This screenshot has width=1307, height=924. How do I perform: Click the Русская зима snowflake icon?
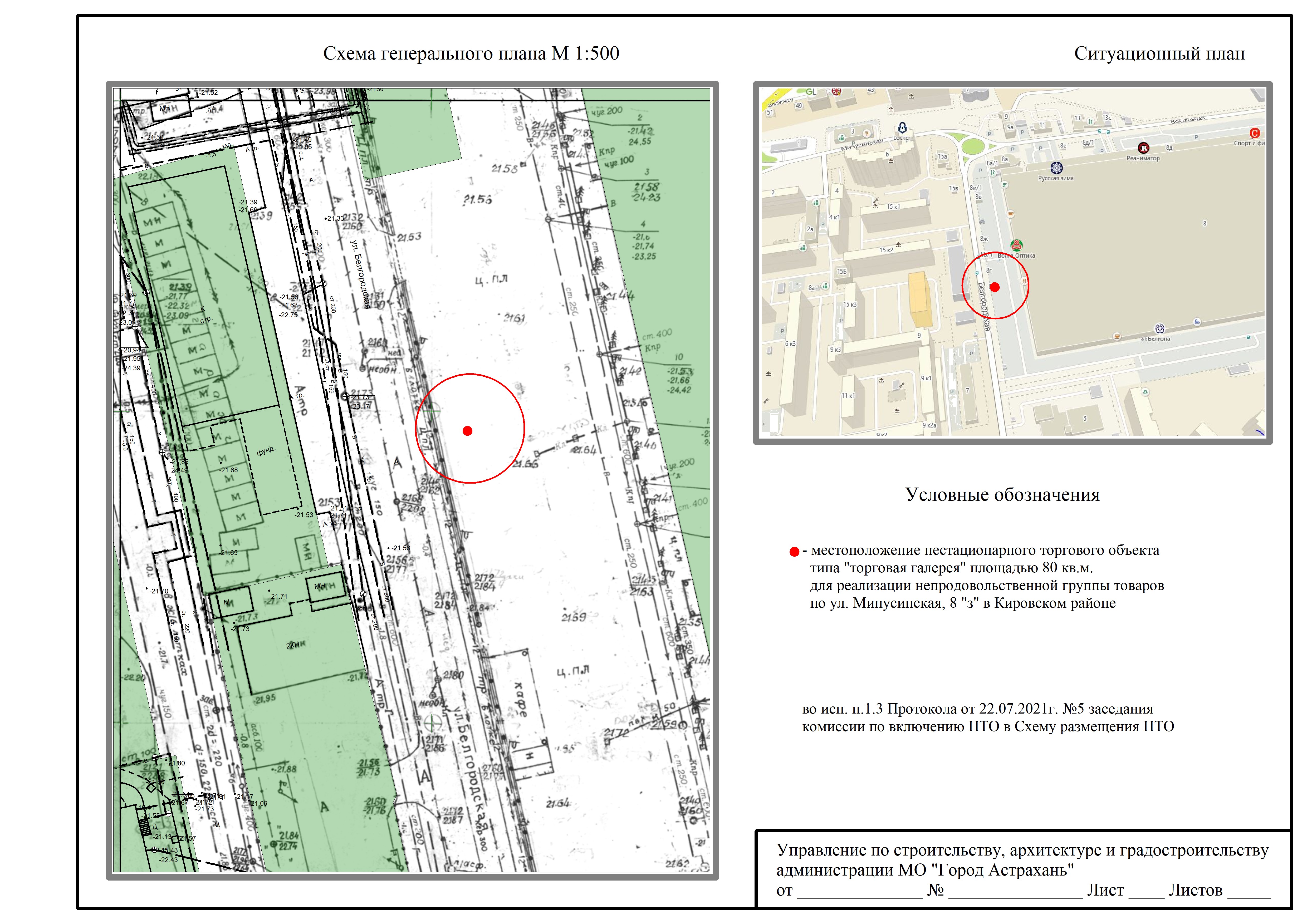pos(1056,168)
